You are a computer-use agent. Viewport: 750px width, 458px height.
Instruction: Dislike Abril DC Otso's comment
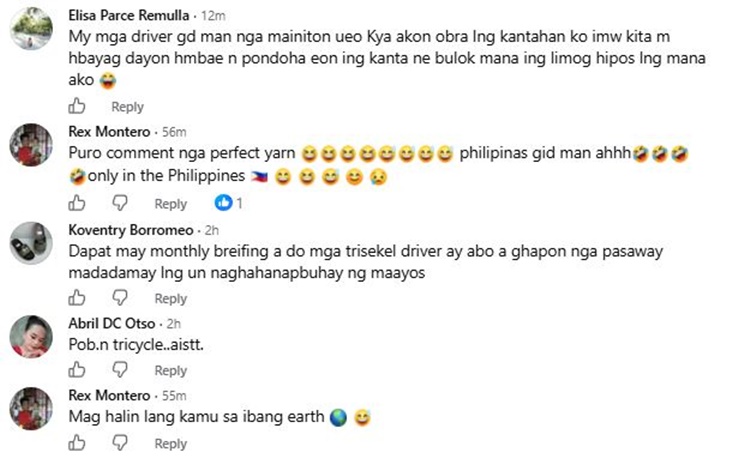point(120,370)
